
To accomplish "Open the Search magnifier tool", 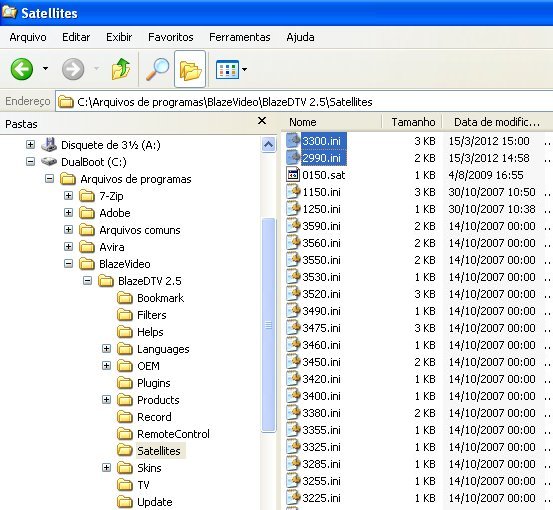I will (x=157, y=69).
